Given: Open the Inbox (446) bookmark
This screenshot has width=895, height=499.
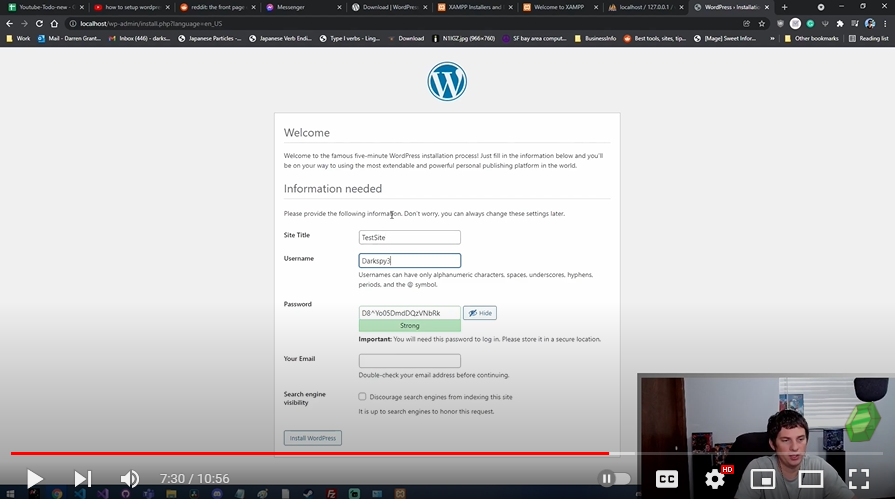Looking at the screenshot, I should point(139,38).
